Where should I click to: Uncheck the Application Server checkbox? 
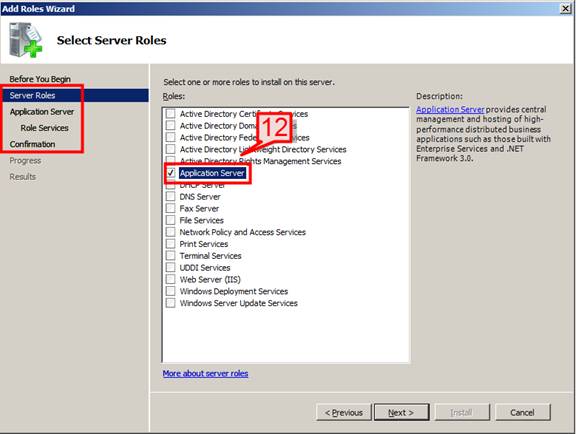pyautogui.click(x=170, y=173)
